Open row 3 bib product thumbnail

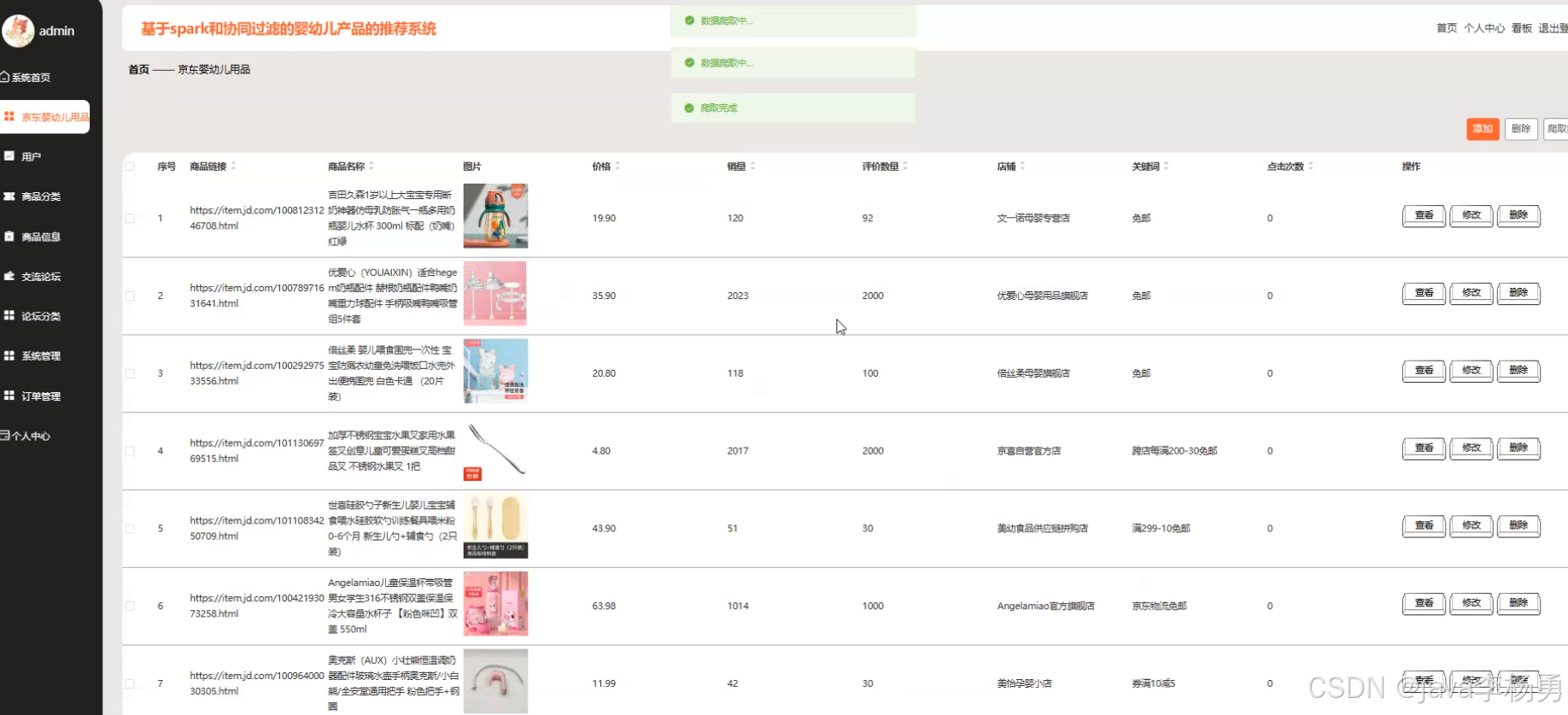point(495,371)
